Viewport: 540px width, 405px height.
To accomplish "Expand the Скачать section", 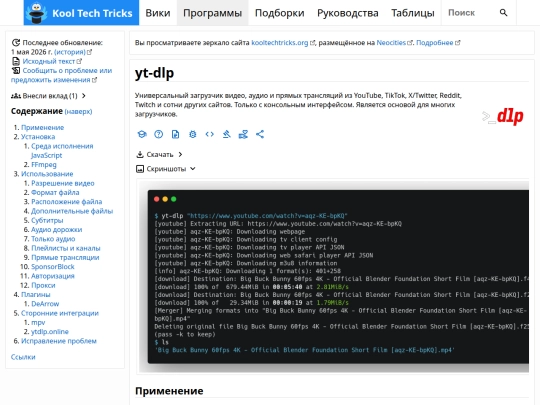I will [159, 154].
